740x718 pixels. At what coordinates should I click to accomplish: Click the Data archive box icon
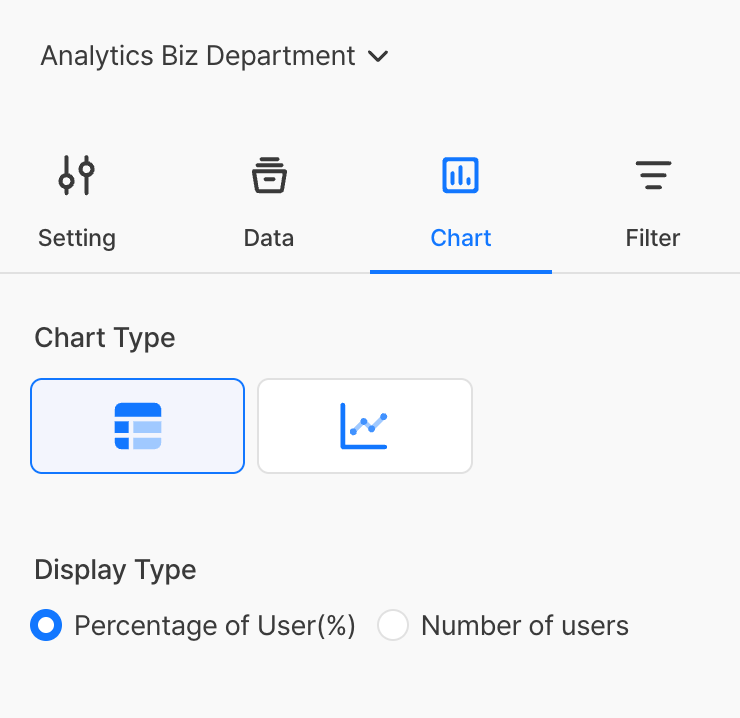269,176
